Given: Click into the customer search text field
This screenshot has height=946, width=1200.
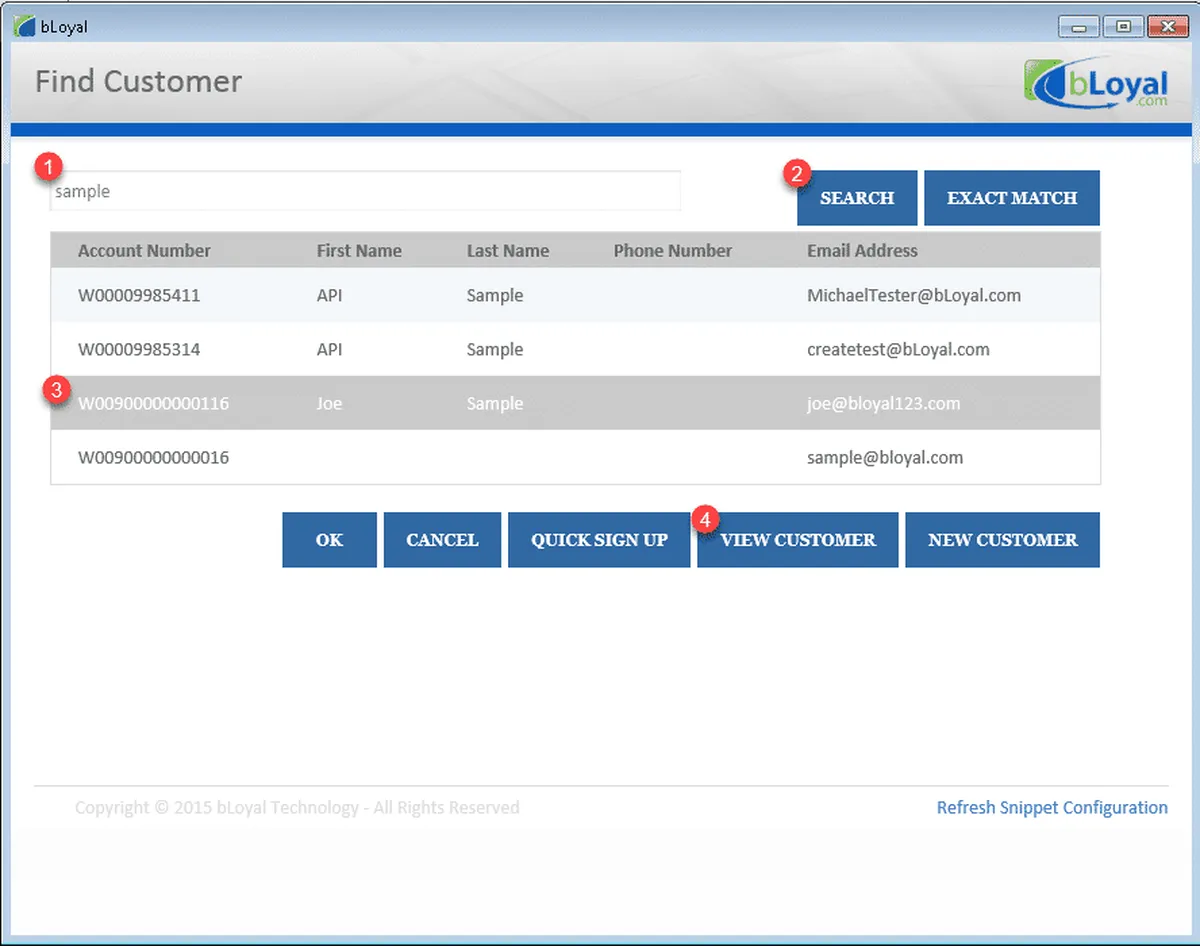Looking at the screenshot, I should tap(366, 192).
